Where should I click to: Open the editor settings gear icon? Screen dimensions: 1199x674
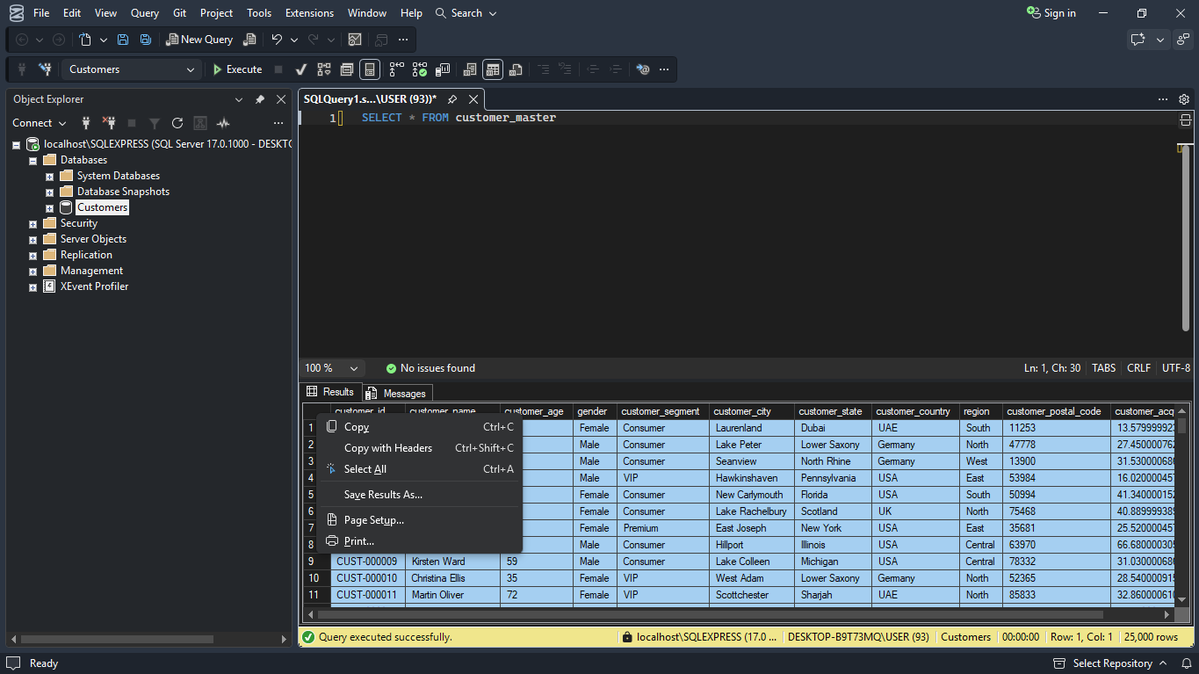coord(1184,99)
